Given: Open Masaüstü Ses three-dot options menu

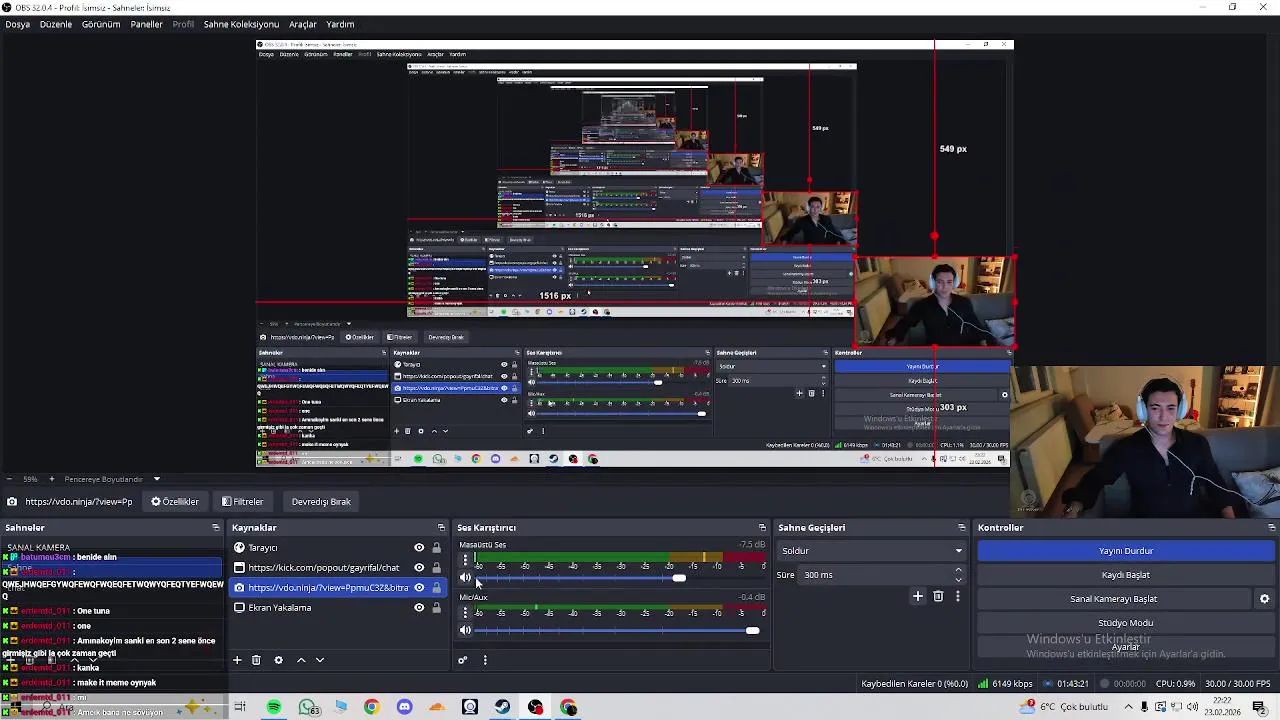Looking at the screenshot, I should pyautogui.click(x=465, y=560).
